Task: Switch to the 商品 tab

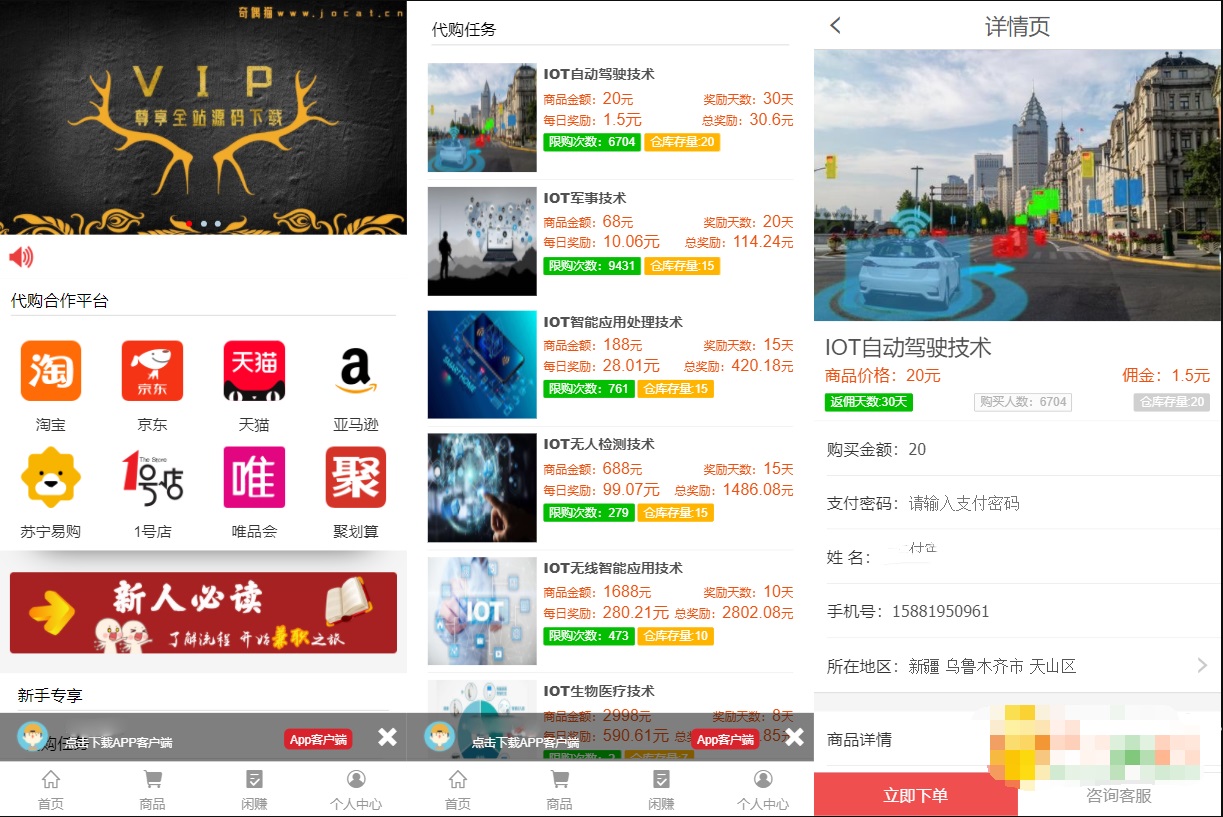Action: pyautogui.click(x=152, y=788)
